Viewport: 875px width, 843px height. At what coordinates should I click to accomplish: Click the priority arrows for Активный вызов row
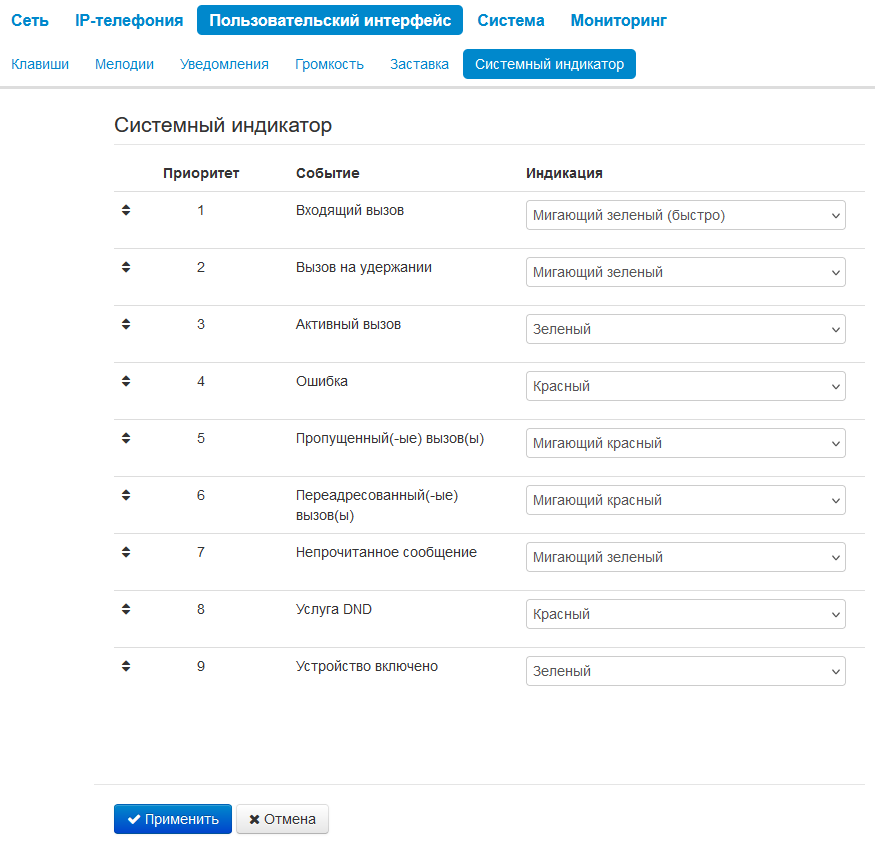point(126,324)
